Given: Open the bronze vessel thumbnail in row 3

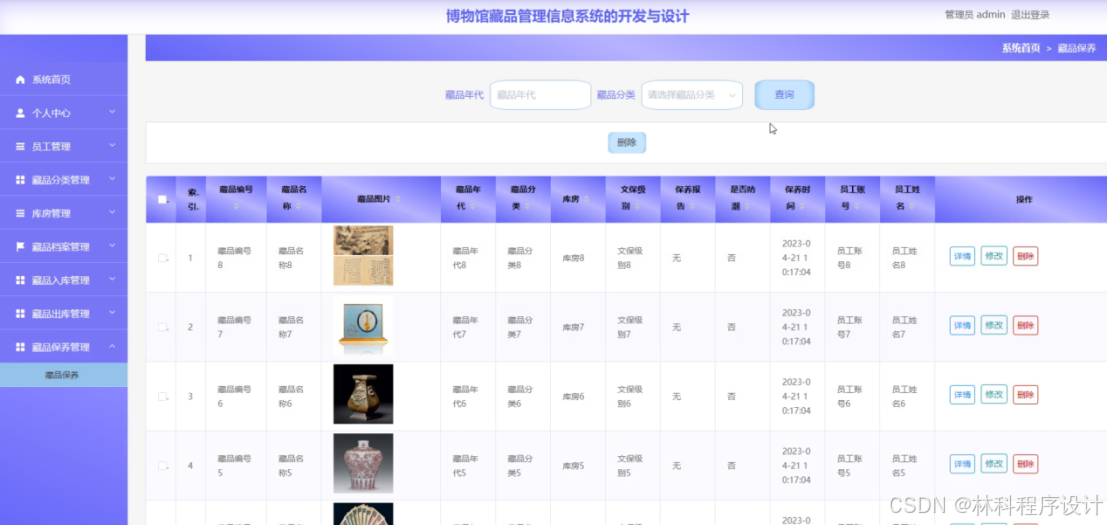Looking at the screenshot, I should click(363, 394).
